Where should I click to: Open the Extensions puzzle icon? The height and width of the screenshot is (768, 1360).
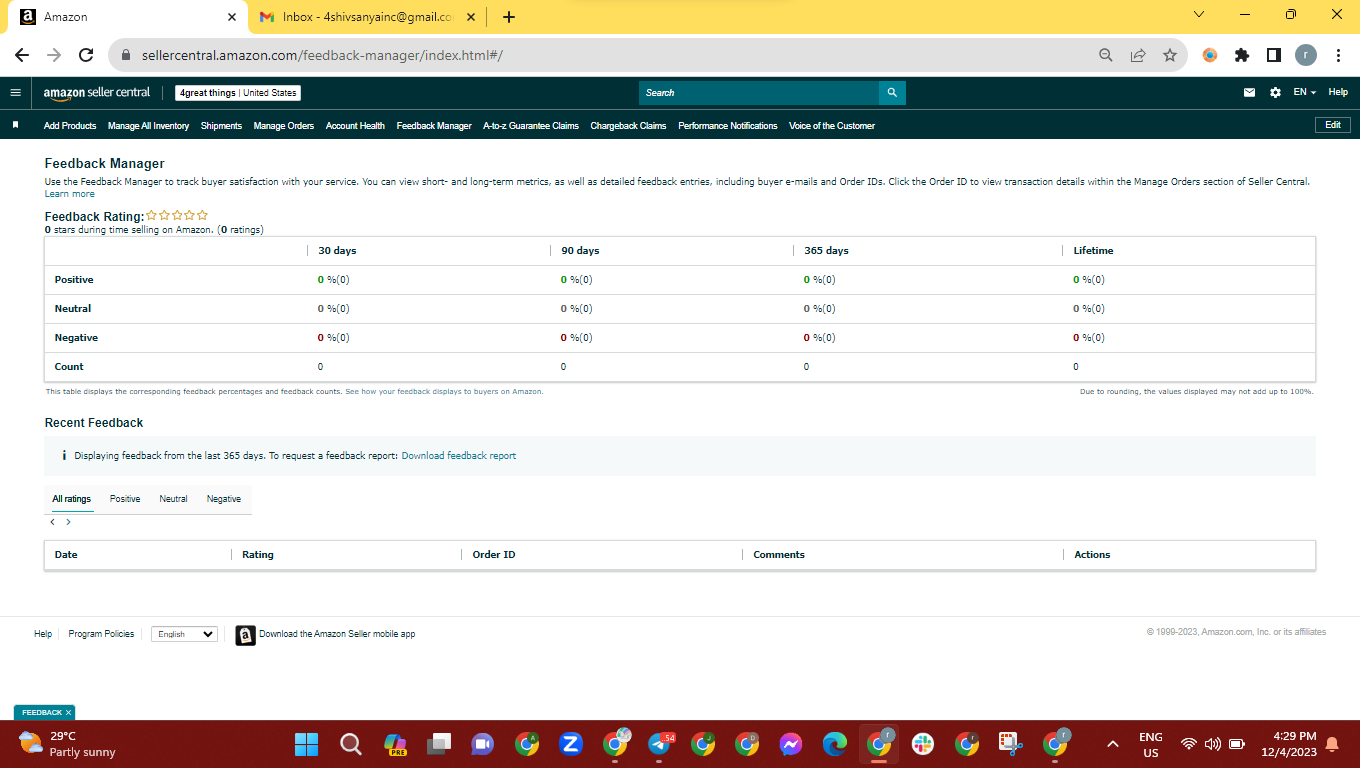point(1242,55)
